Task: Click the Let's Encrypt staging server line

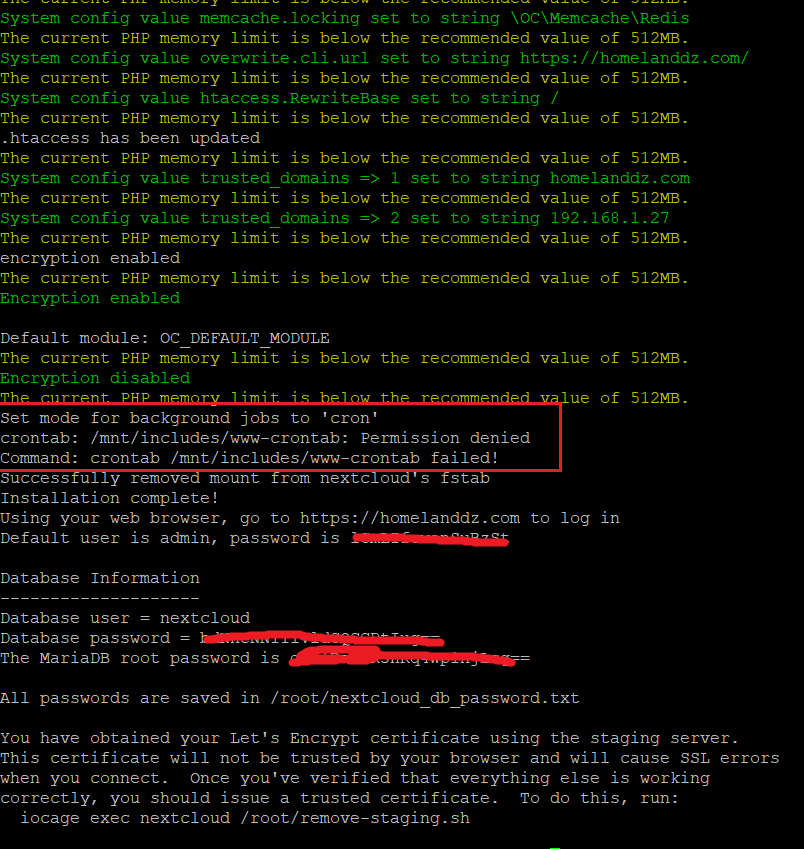Action: point(369,739)
